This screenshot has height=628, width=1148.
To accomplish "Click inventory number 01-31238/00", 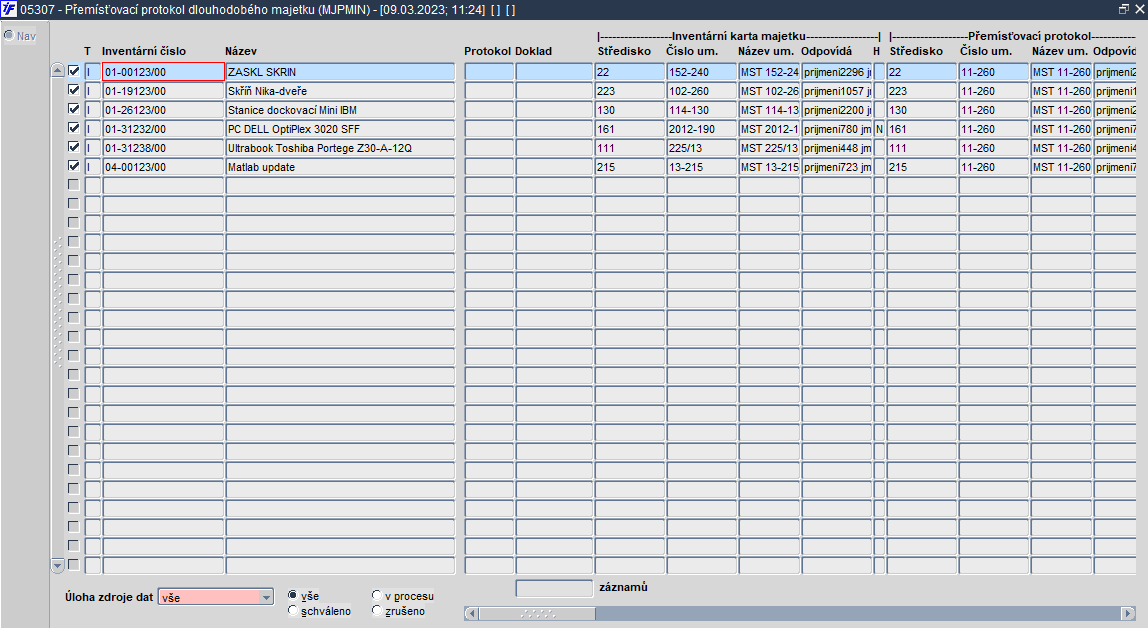I will pyautogui.click(x=163, y=148).
